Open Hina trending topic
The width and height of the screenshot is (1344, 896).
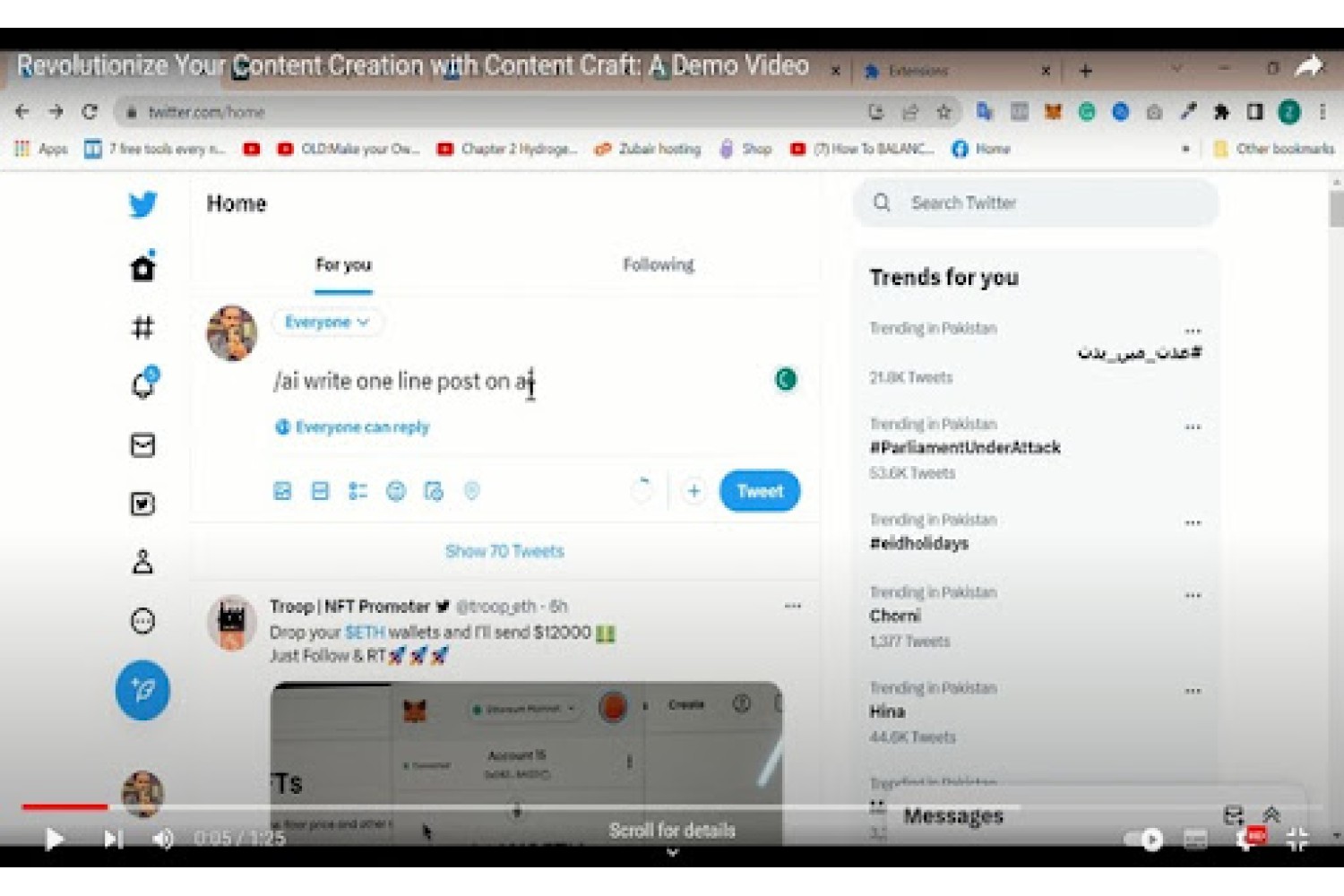click(887, 712)
